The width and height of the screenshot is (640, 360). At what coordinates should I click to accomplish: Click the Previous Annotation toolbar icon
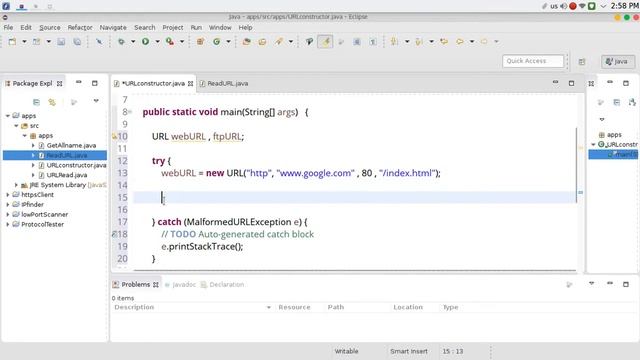pos(419,42)
